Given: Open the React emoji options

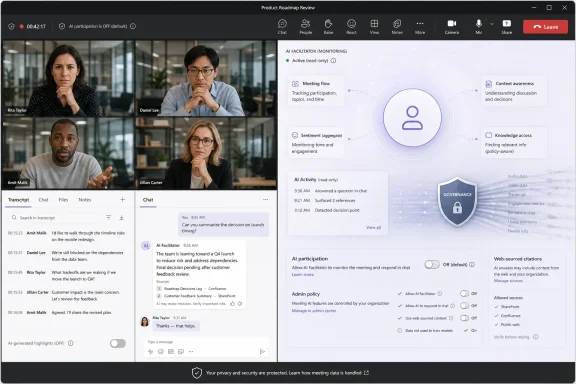Looking at the screenshot, I should tap(352, 26).
